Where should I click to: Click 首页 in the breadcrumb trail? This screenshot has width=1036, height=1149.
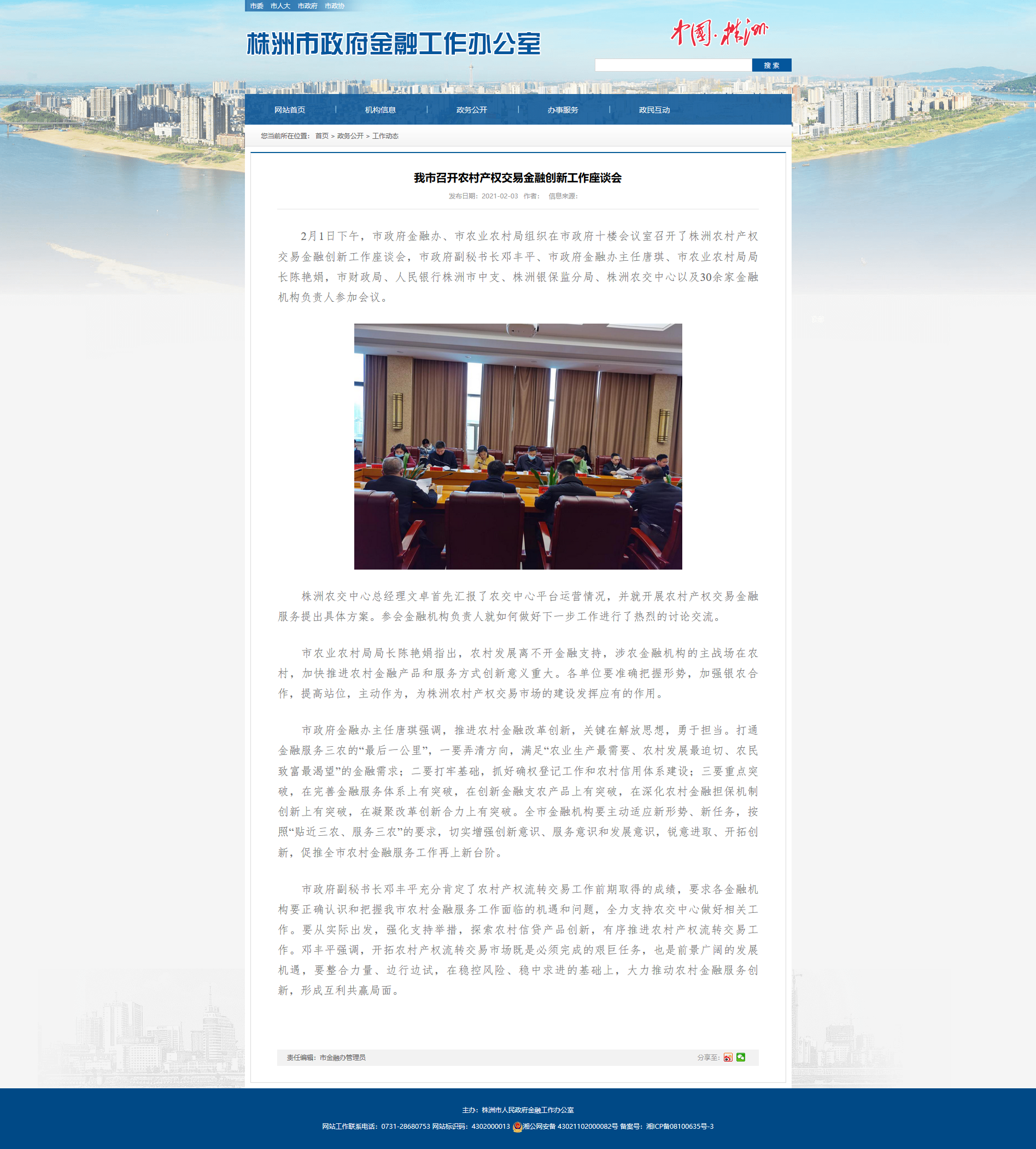click(321, 136)
